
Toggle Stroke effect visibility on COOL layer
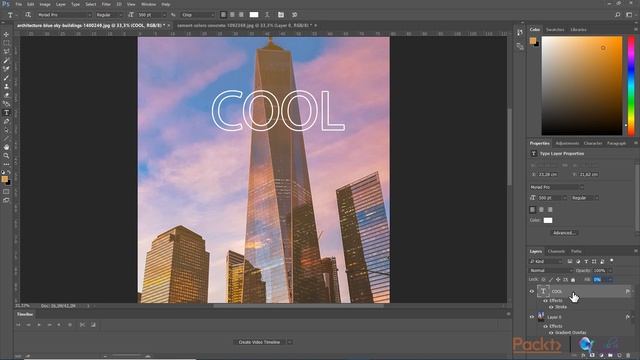click(x=551, y=307)
